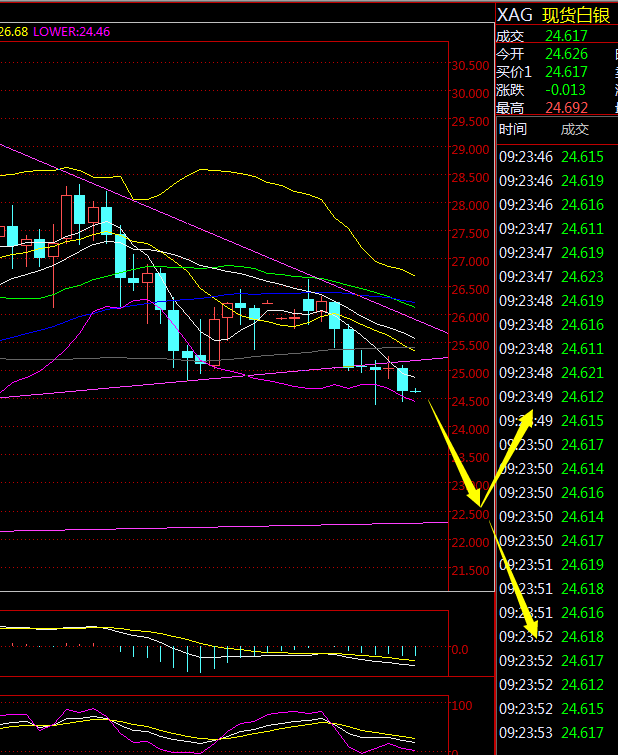
Task: Click the LOWER:24.46 indicator label
Action: pos(71,32)
